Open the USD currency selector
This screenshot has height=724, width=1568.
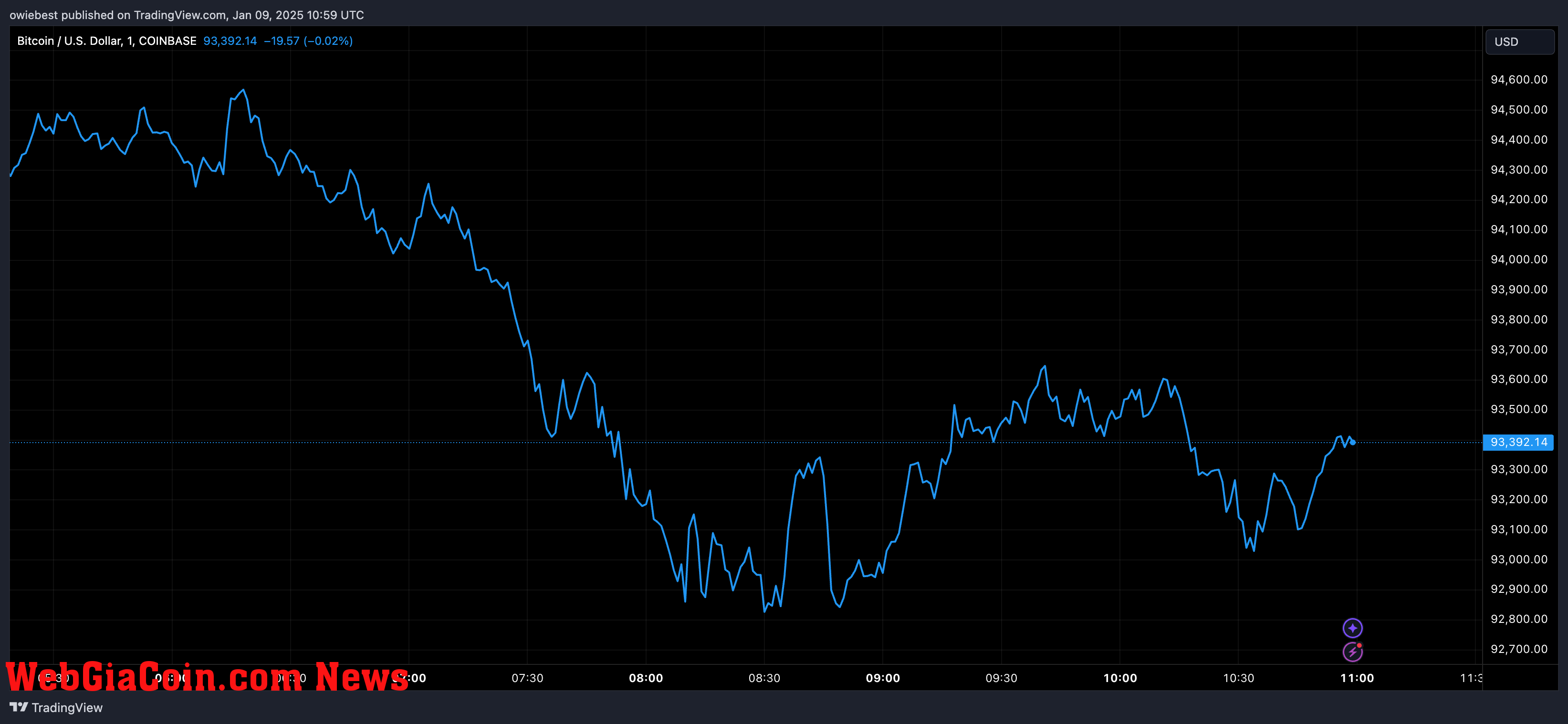click(x=1520, y=42)
